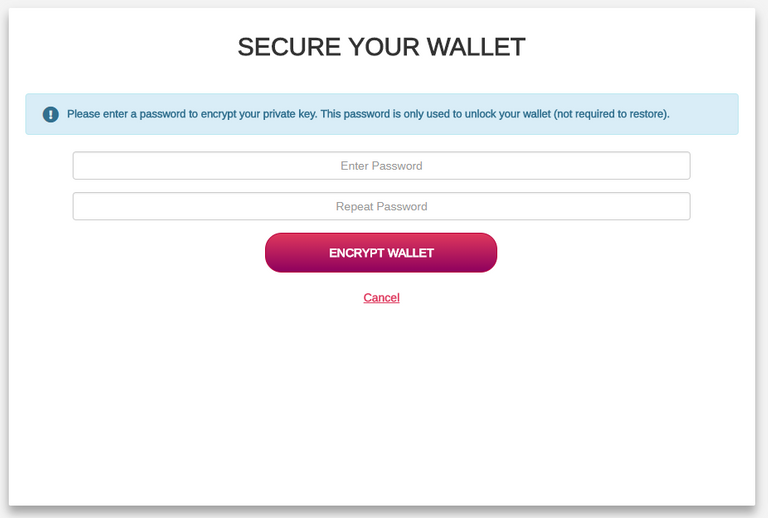Click the blue password notice banner
Screen dimensions: 768x518
coord(381,114)
